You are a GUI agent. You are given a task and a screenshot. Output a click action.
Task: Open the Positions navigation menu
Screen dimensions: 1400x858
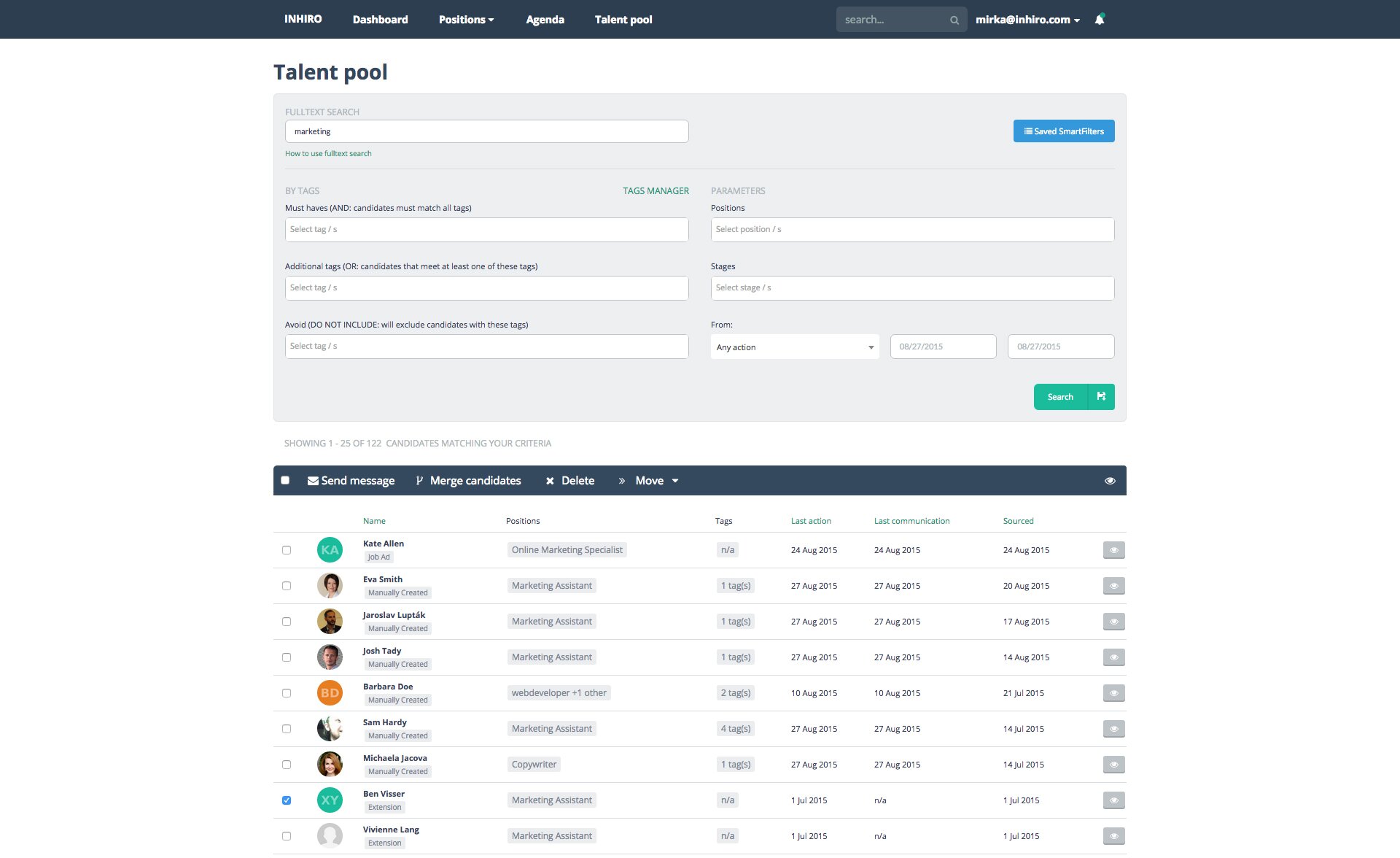[466, 20]
